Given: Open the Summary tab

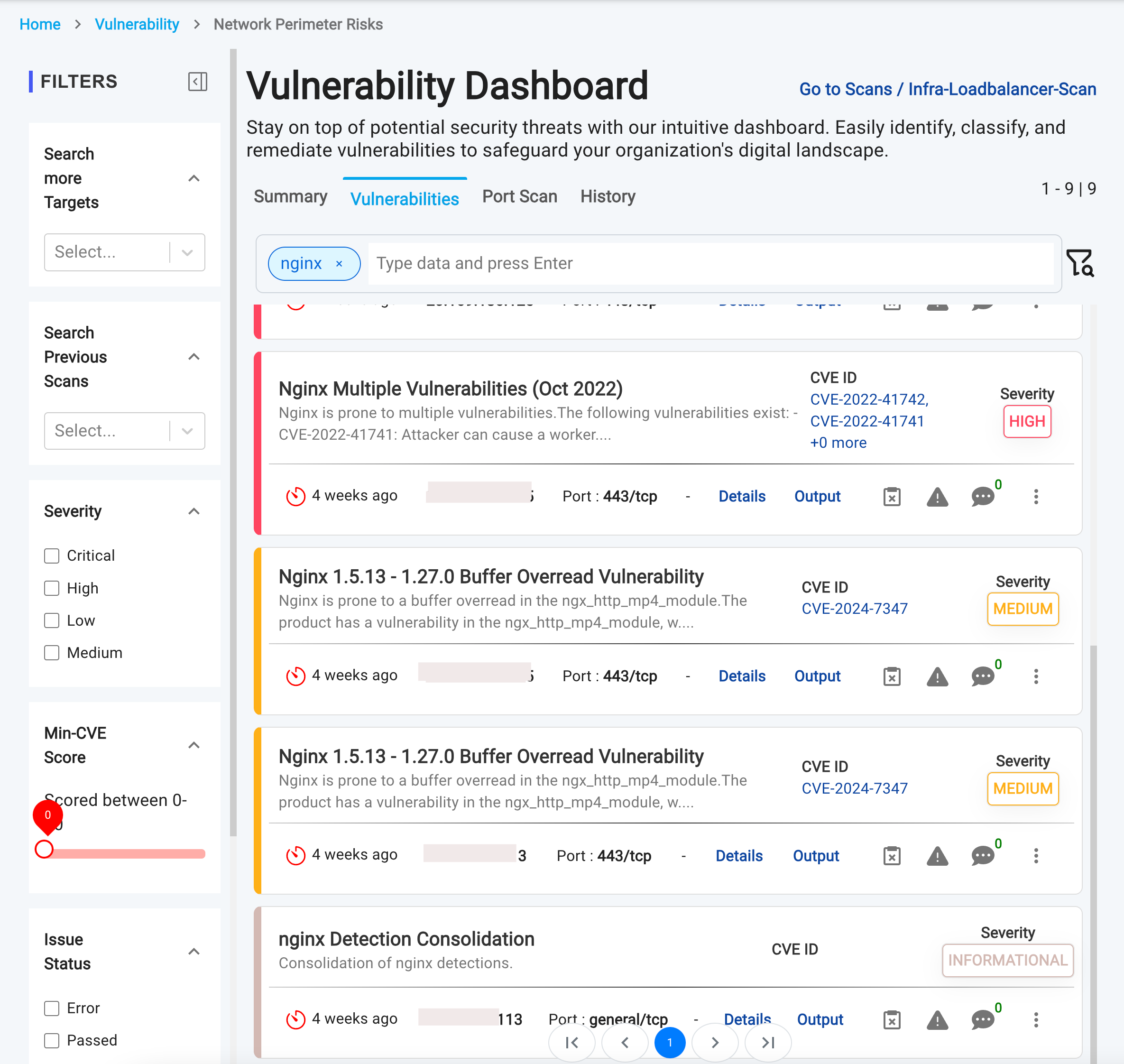Looking at the screenshot, I should (290, 196).
